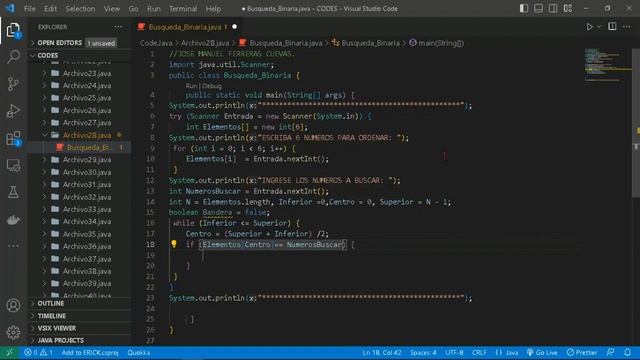Change Java language mode in status bar
Screen dimensions: 640x360
[x=507, y=352]
